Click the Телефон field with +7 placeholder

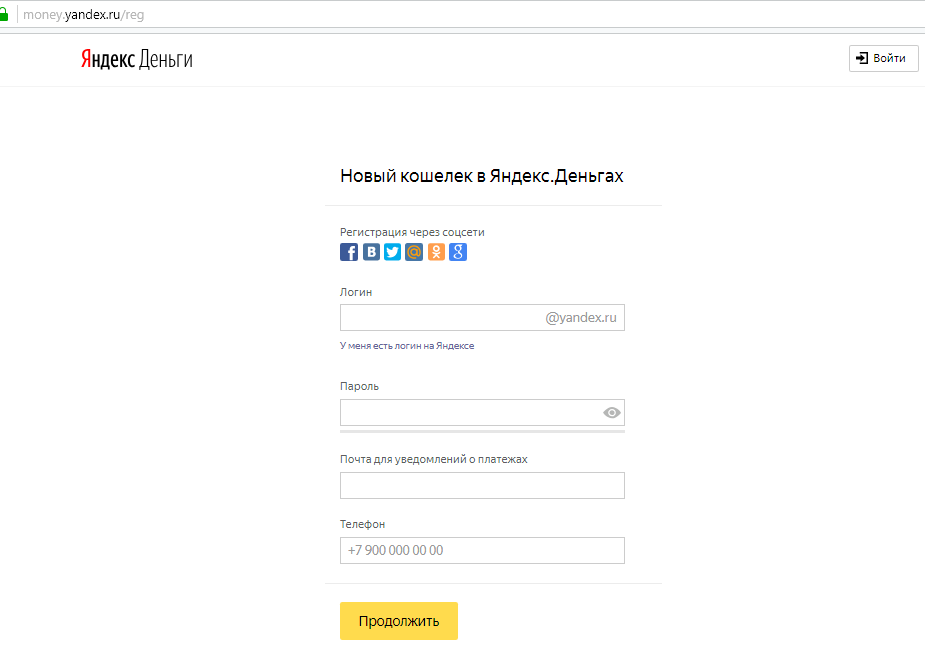(x=482, y=550)
